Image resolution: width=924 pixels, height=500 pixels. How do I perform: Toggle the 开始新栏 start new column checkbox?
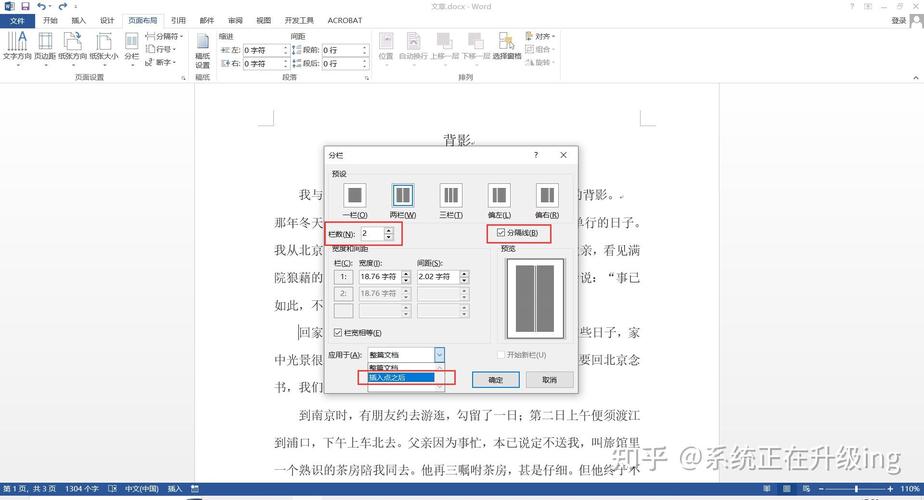[501, 355]
